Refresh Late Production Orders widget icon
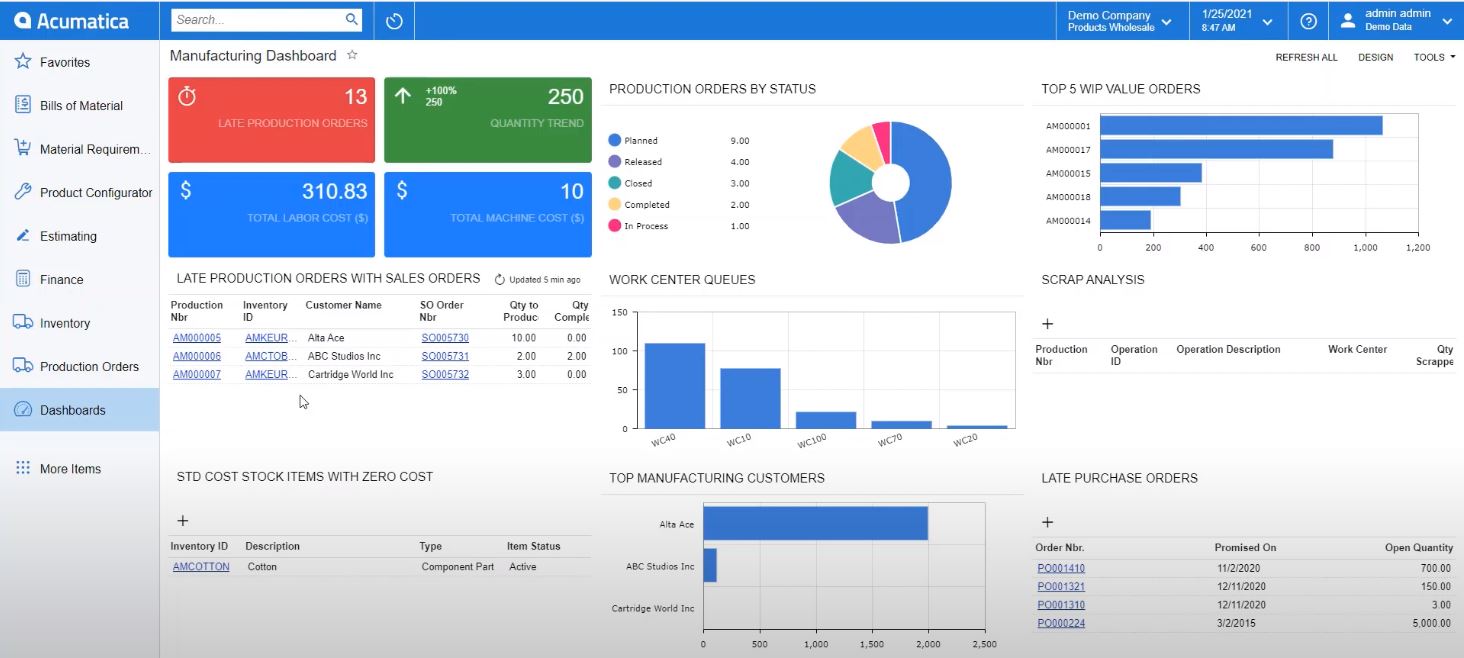Screen dimensions: 1464x658 point(500,280)
